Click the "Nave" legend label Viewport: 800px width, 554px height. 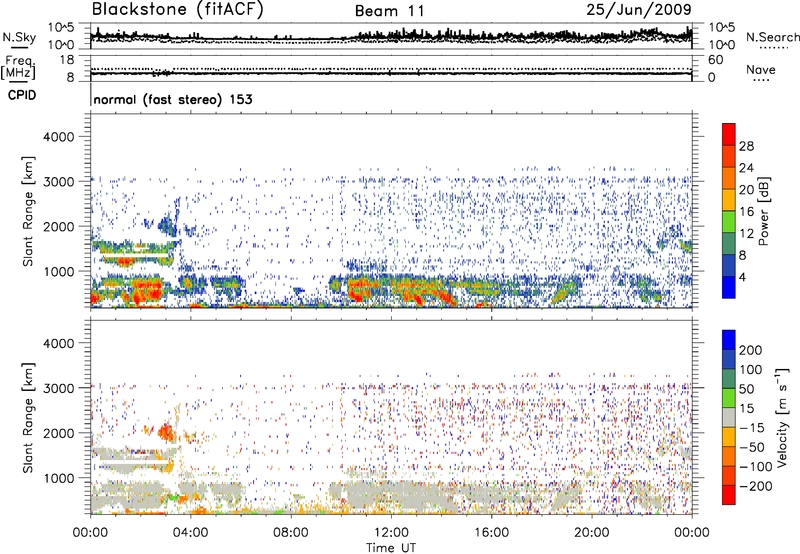point(760,69)
